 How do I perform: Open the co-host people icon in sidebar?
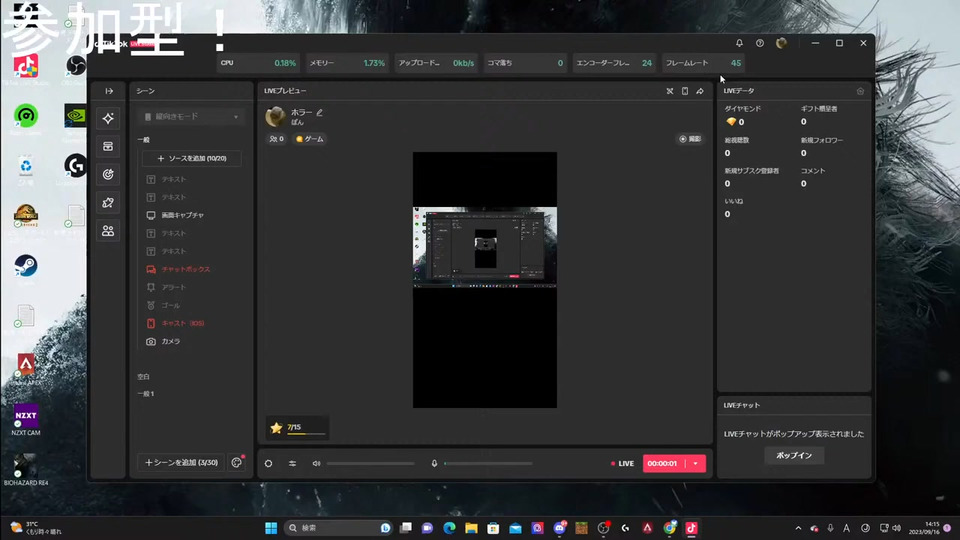pyautogui.click(x=108, y=231)
